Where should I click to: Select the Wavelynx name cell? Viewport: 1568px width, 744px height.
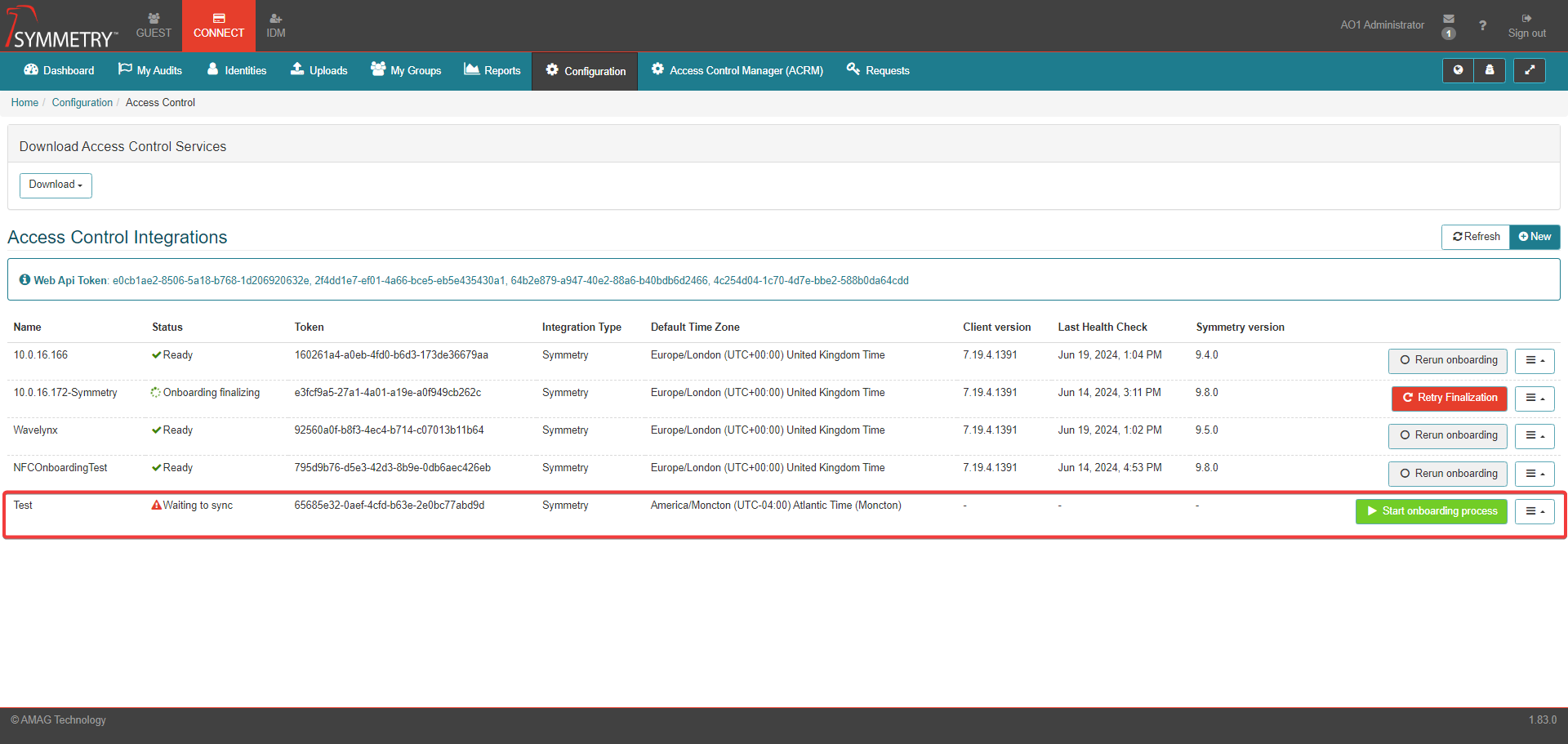pos(35,430)
